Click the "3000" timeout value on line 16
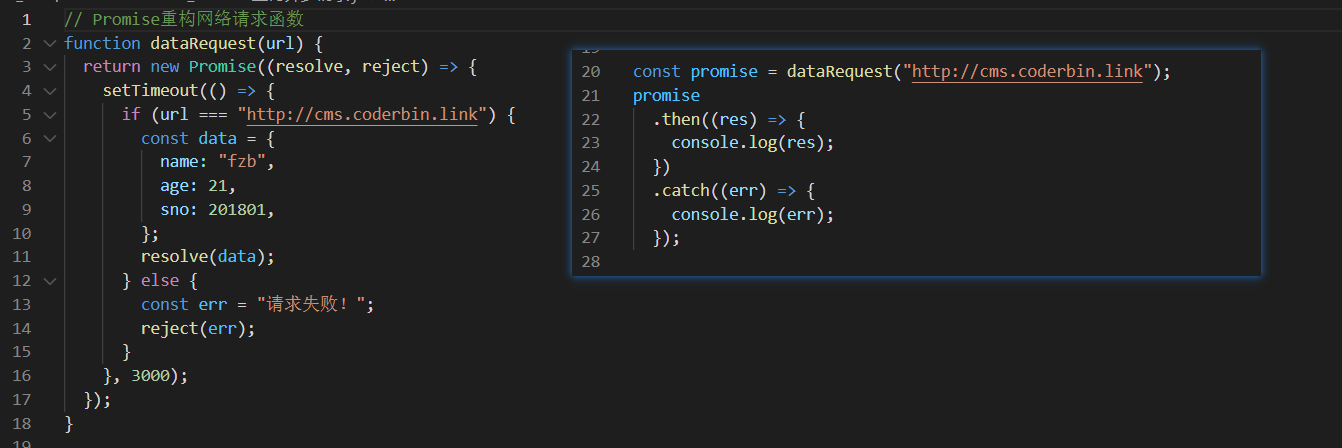 point(150,376)
